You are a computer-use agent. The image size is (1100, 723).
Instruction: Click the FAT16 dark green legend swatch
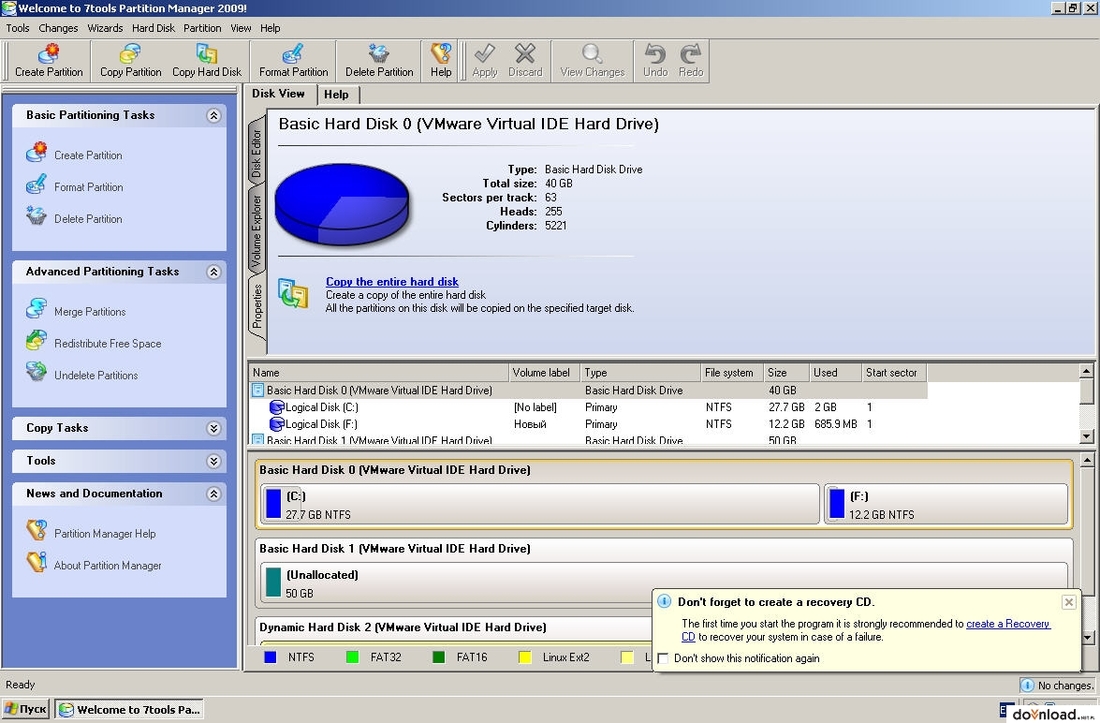[439, 658]
